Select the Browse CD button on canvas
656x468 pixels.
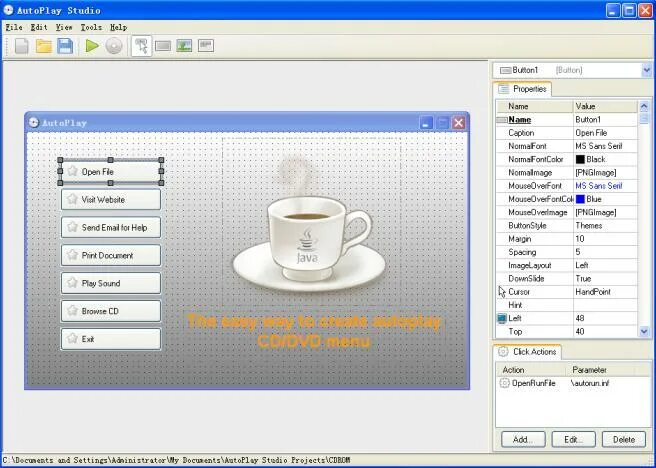coord(111,311)
